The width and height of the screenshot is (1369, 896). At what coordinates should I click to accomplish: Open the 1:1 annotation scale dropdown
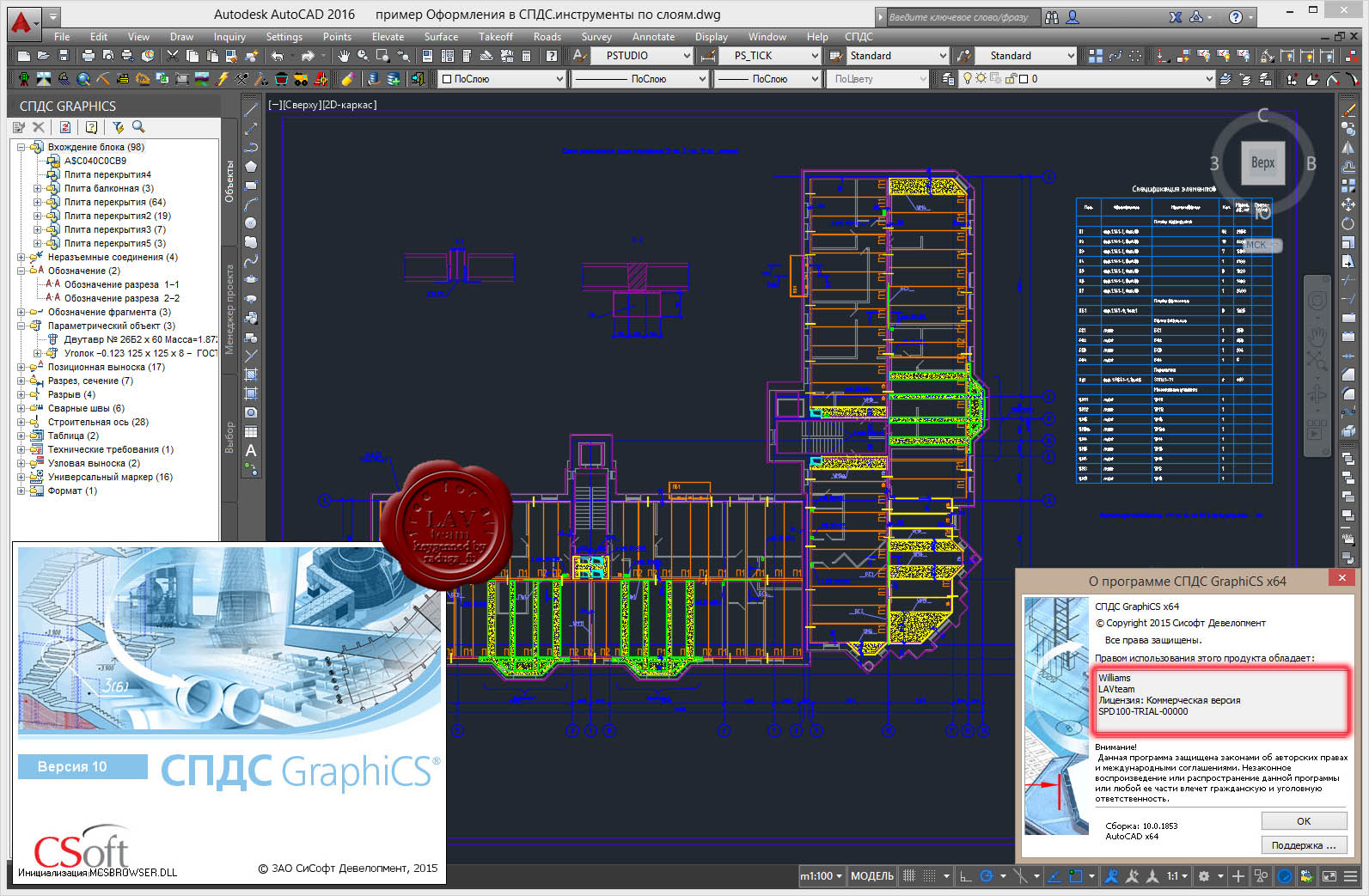(x=1177, y=876)
